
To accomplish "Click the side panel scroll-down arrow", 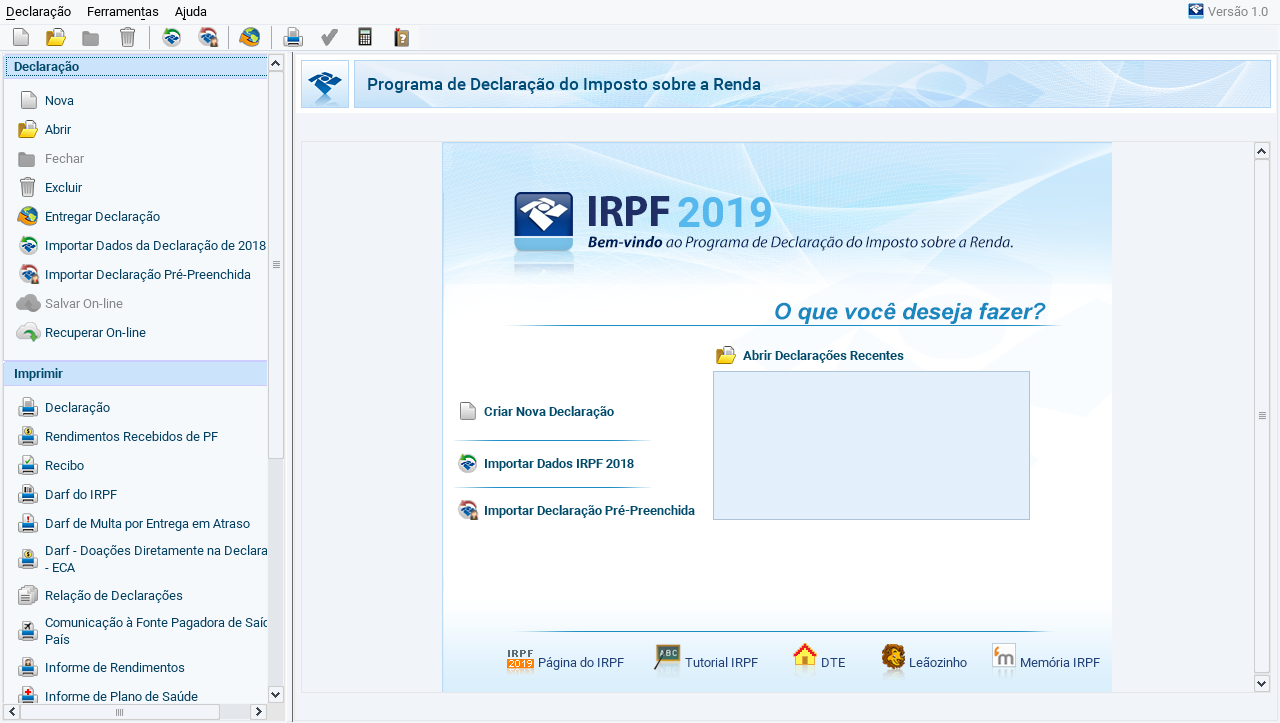I will pos(276,694).
